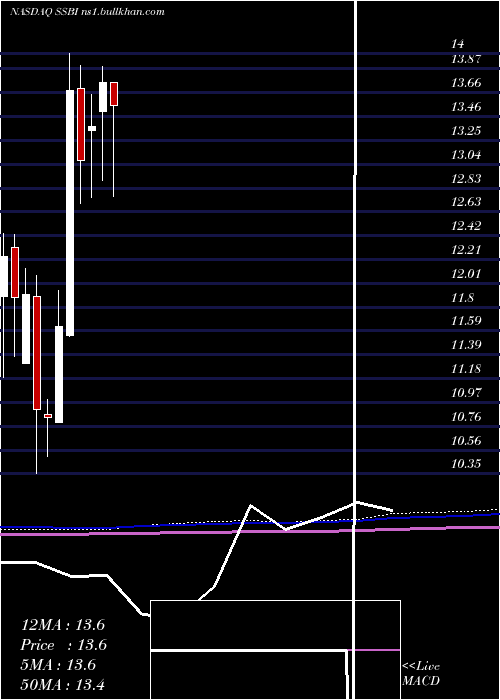Select the 14 price axis label
The width and height of the screenshot is (500, 700).
[458, 44]
